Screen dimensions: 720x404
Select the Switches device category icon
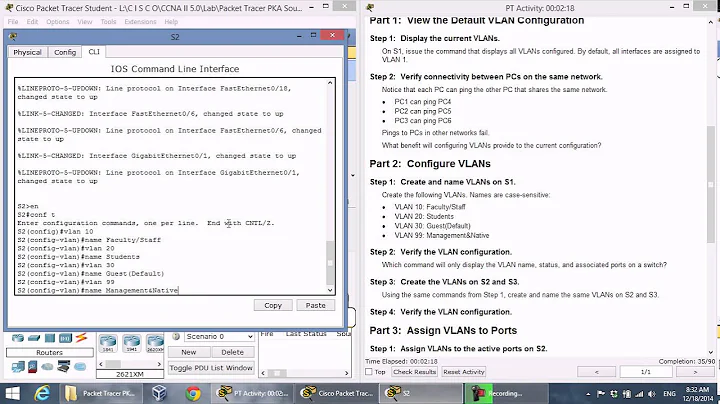click(x=34, y=338)
